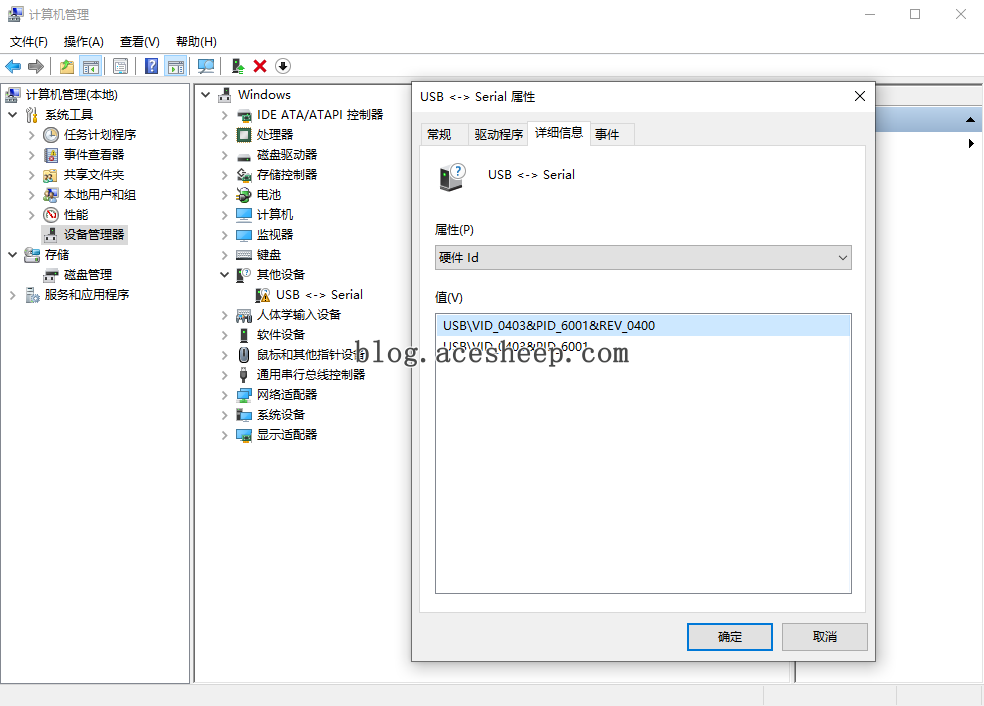Select 处理器 (Processors) category

pos(275,135)
